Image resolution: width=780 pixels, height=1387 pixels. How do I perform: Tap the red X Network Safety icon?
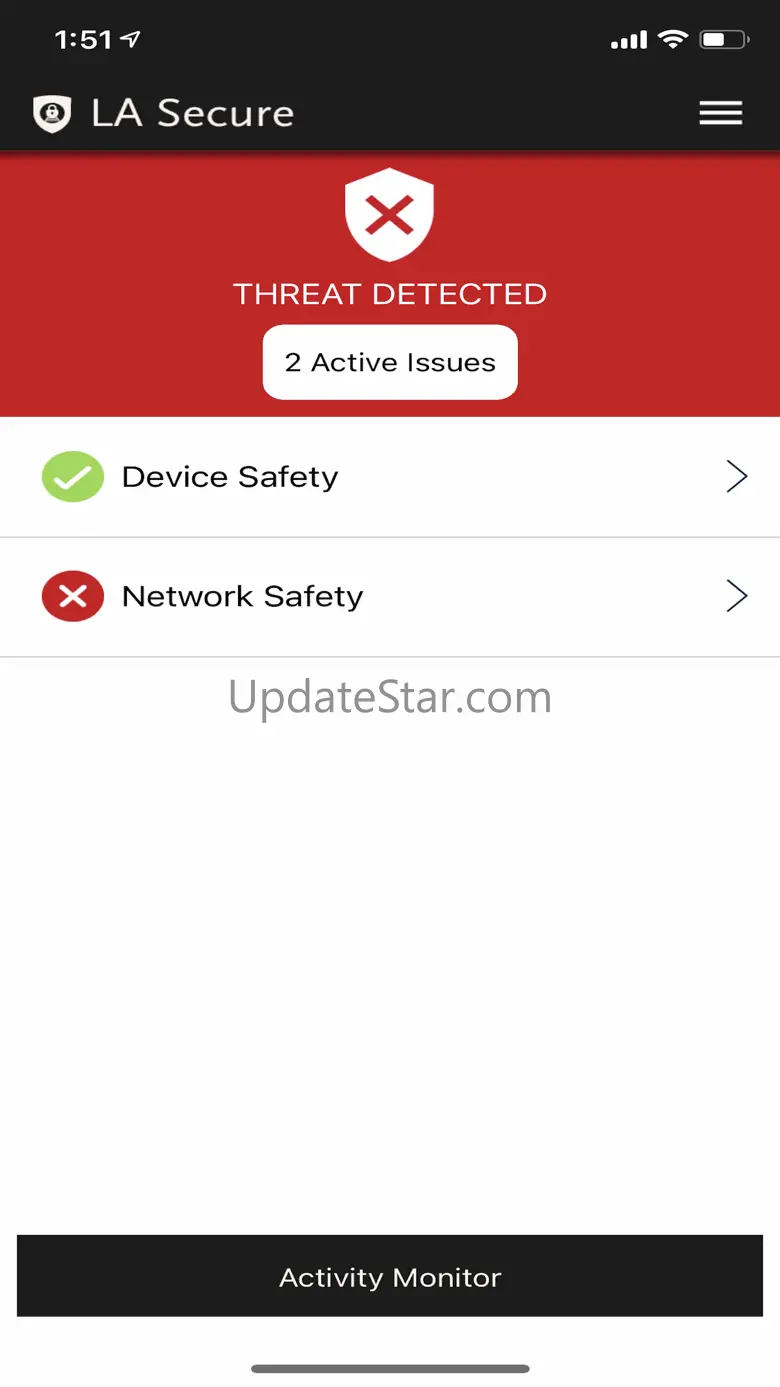coord(73,597)
